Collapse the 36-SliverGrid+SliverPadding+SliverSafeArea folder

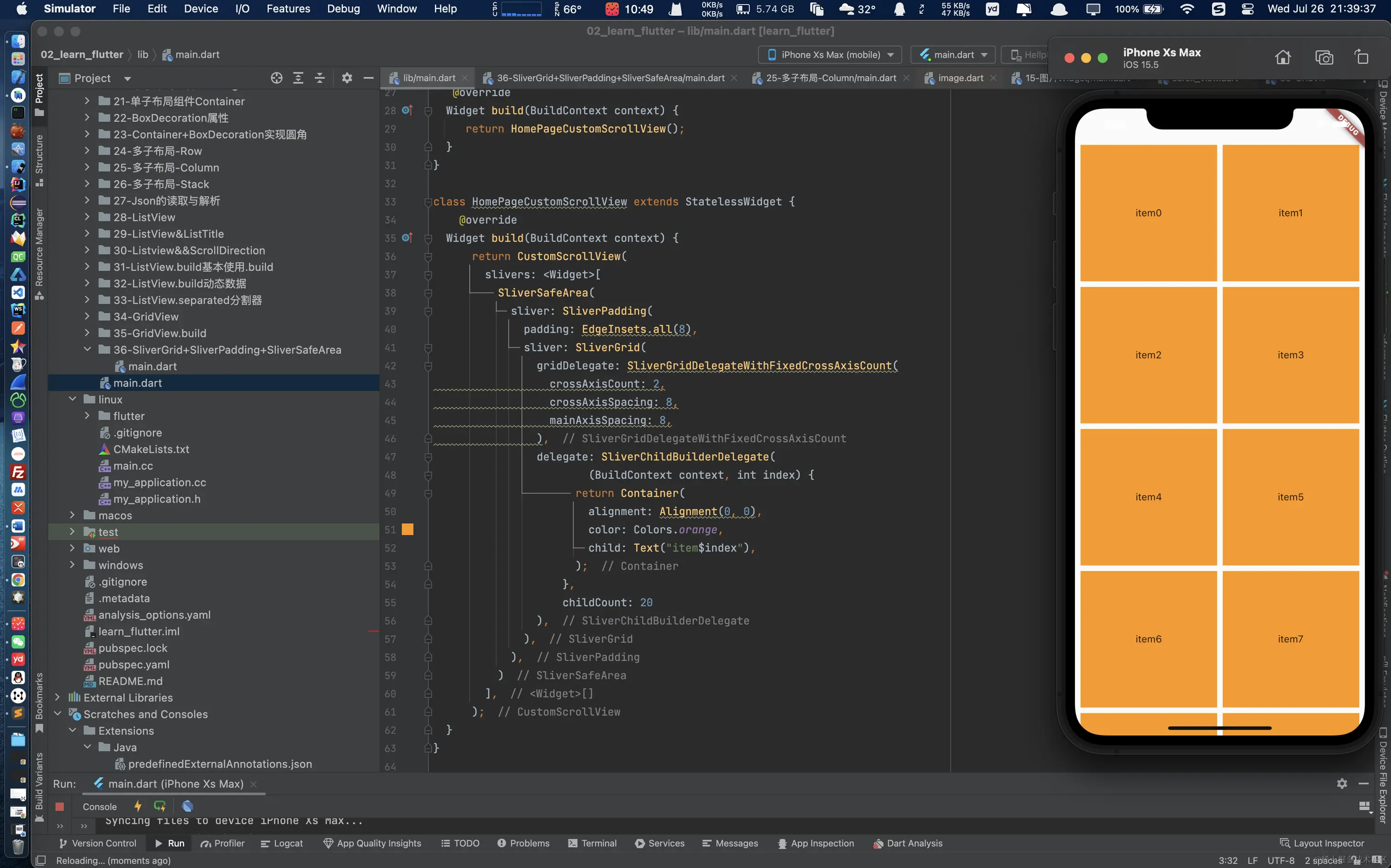[x=87, y=349]
